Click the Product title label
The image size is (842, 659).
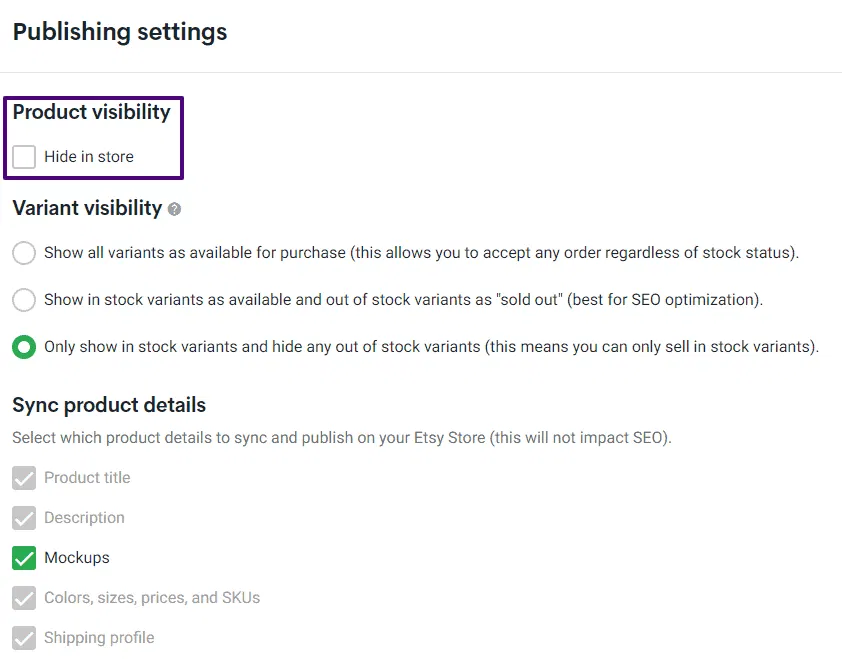pos(86,477)
